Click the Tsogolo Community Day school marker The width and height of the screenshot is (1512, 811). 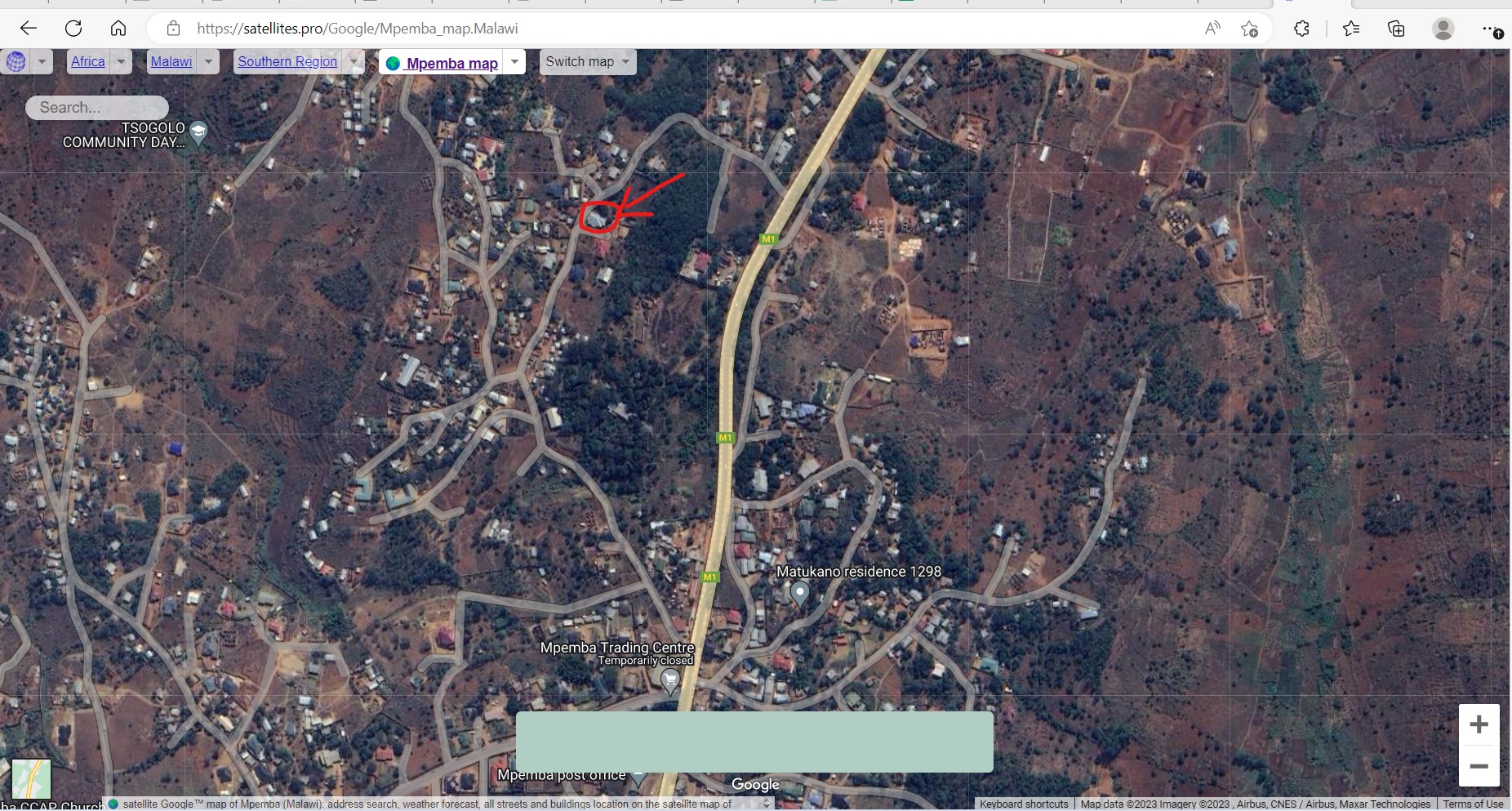[198, 132]
